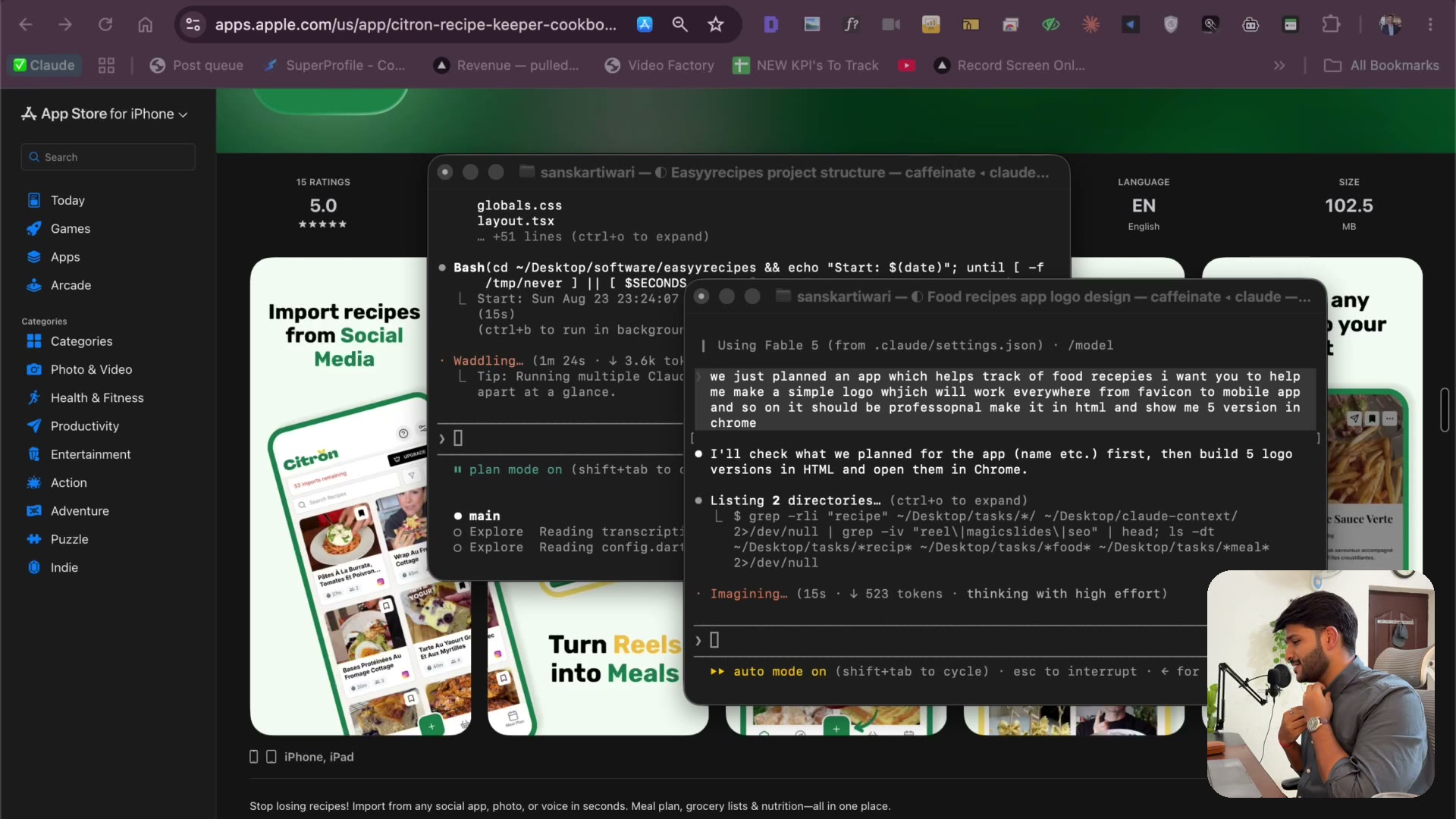Open the zoom magnifier in the address bar
Viewport: 1456px width, 819px height.
coord(680,24)
